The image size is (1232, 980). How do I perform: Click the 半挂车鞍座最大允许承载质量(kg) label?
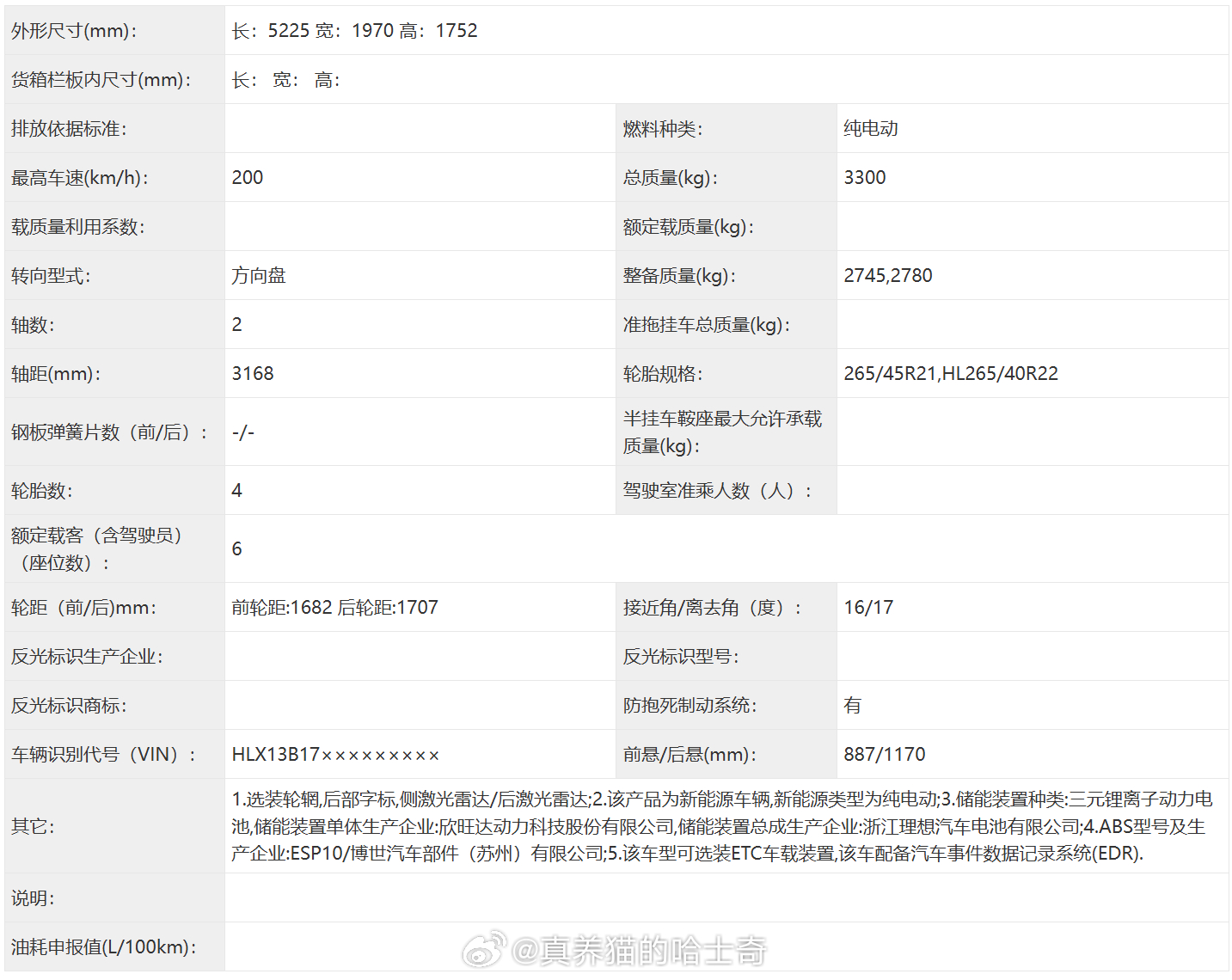[x=722, y=432]
